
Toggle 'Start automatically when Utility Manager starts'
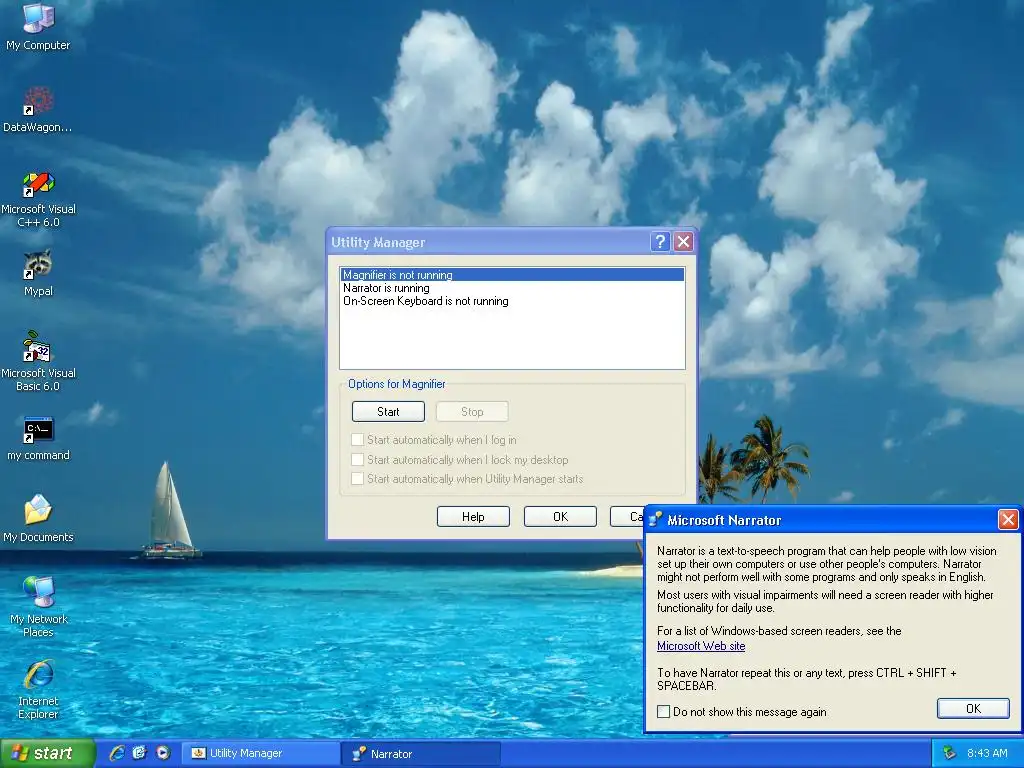click(468, 479)
